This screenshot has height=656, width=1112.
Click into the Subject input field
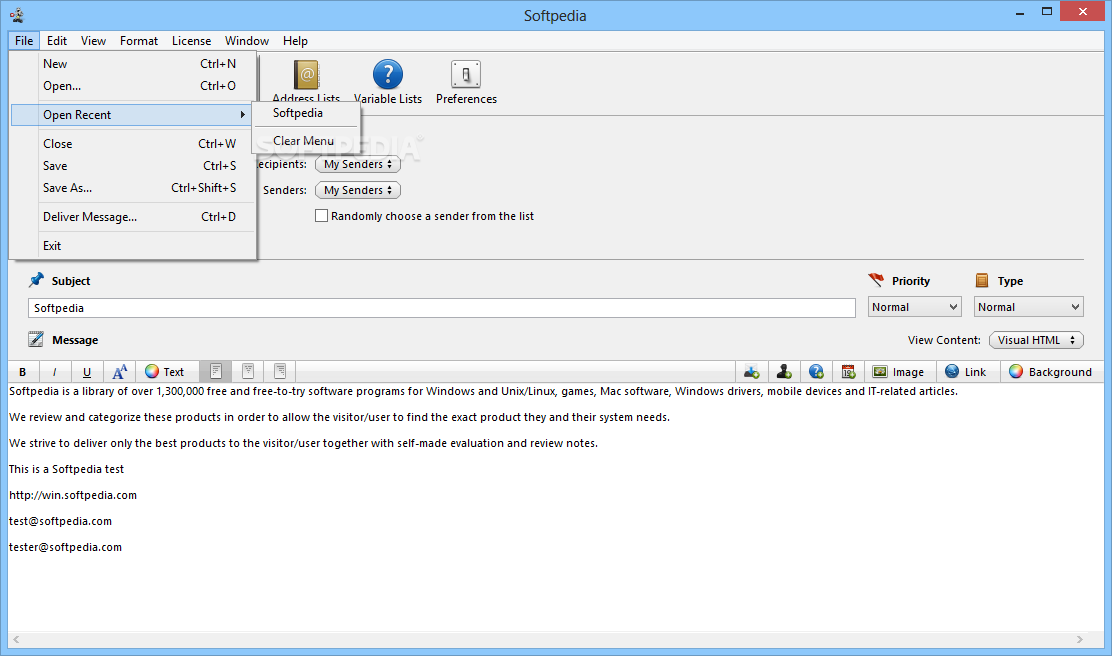[442, 308]
